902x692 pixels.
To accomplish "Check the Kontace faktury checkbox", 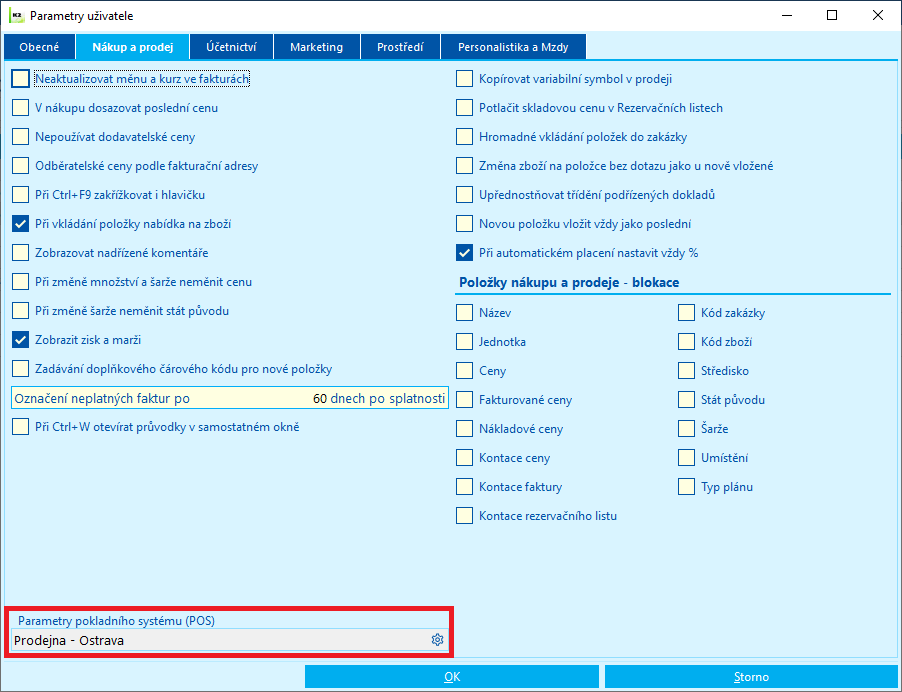I will pyautogui.click(x=464, y=487).
